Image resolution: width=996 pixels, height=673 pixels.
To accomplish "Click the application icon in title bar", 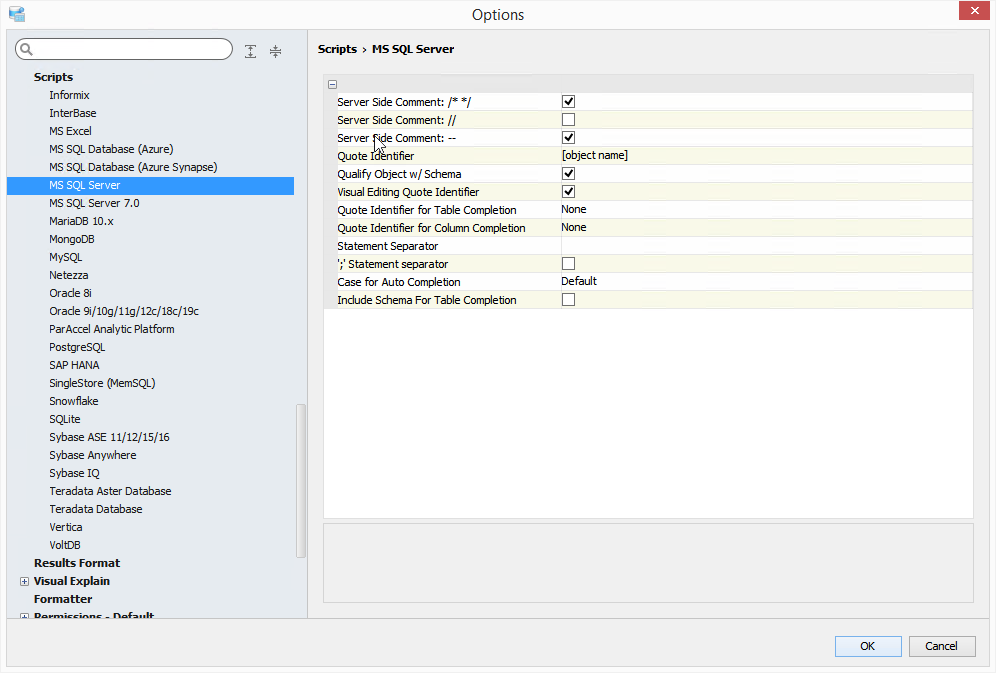I will coord(16,14).
